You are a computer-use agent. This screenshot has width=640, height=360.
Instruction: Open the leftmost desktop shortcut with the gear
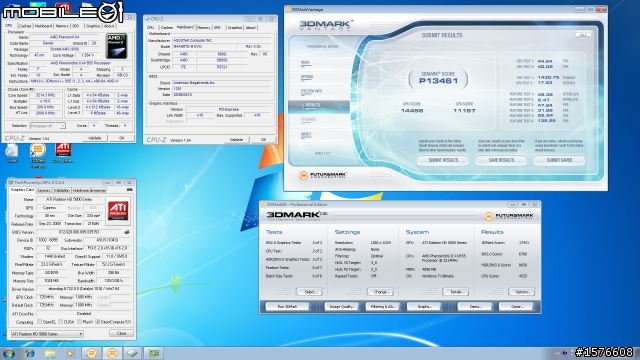(12, 153)
